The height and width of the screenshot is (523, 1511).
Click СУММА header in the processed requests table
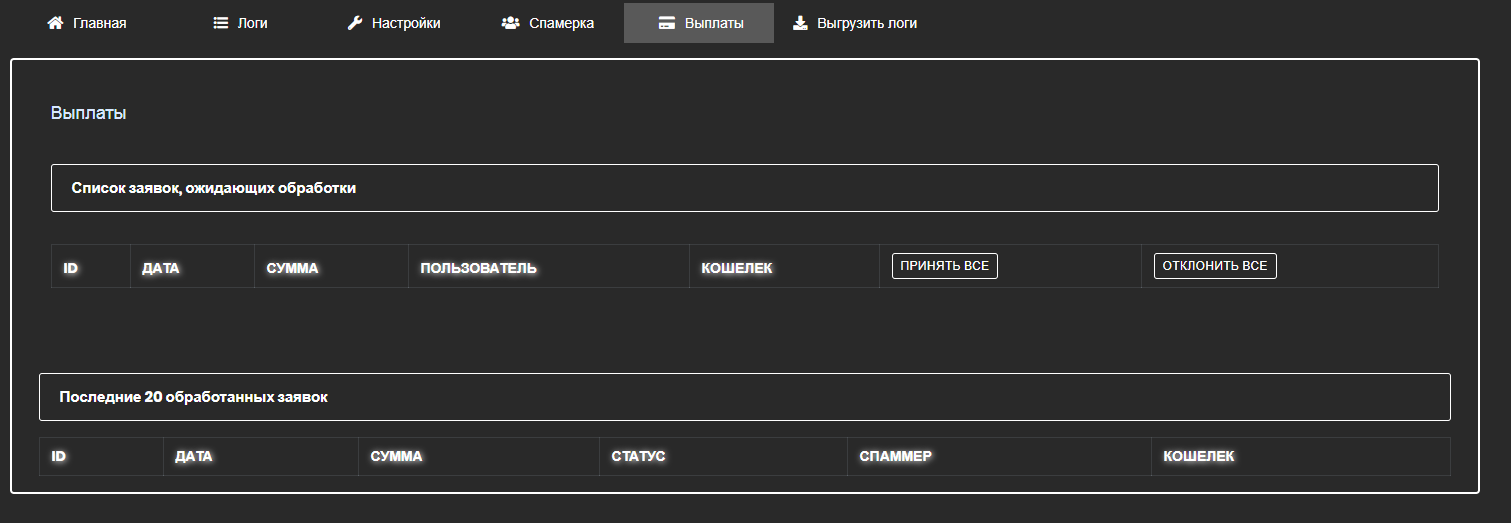396,456
